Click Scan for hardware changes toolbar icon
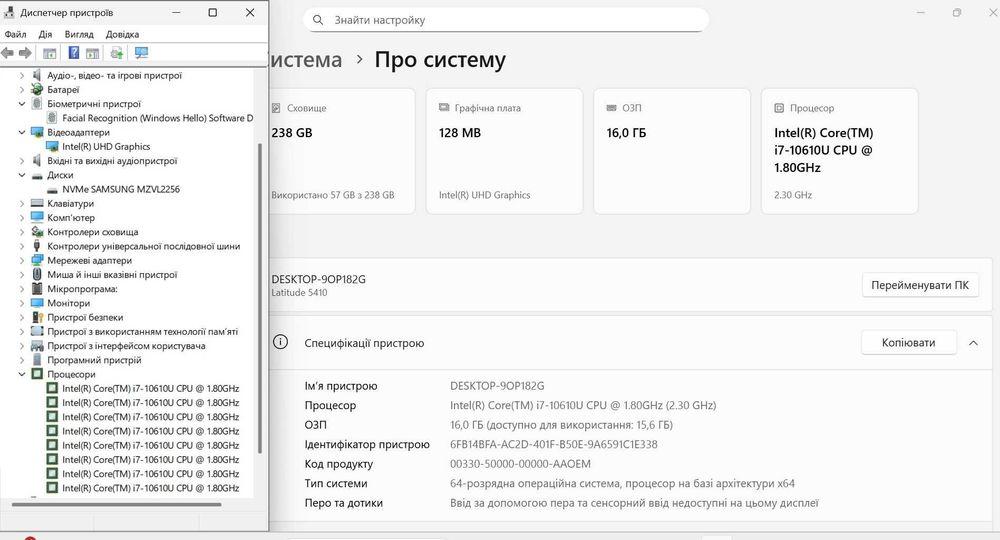 click(141, 53)
